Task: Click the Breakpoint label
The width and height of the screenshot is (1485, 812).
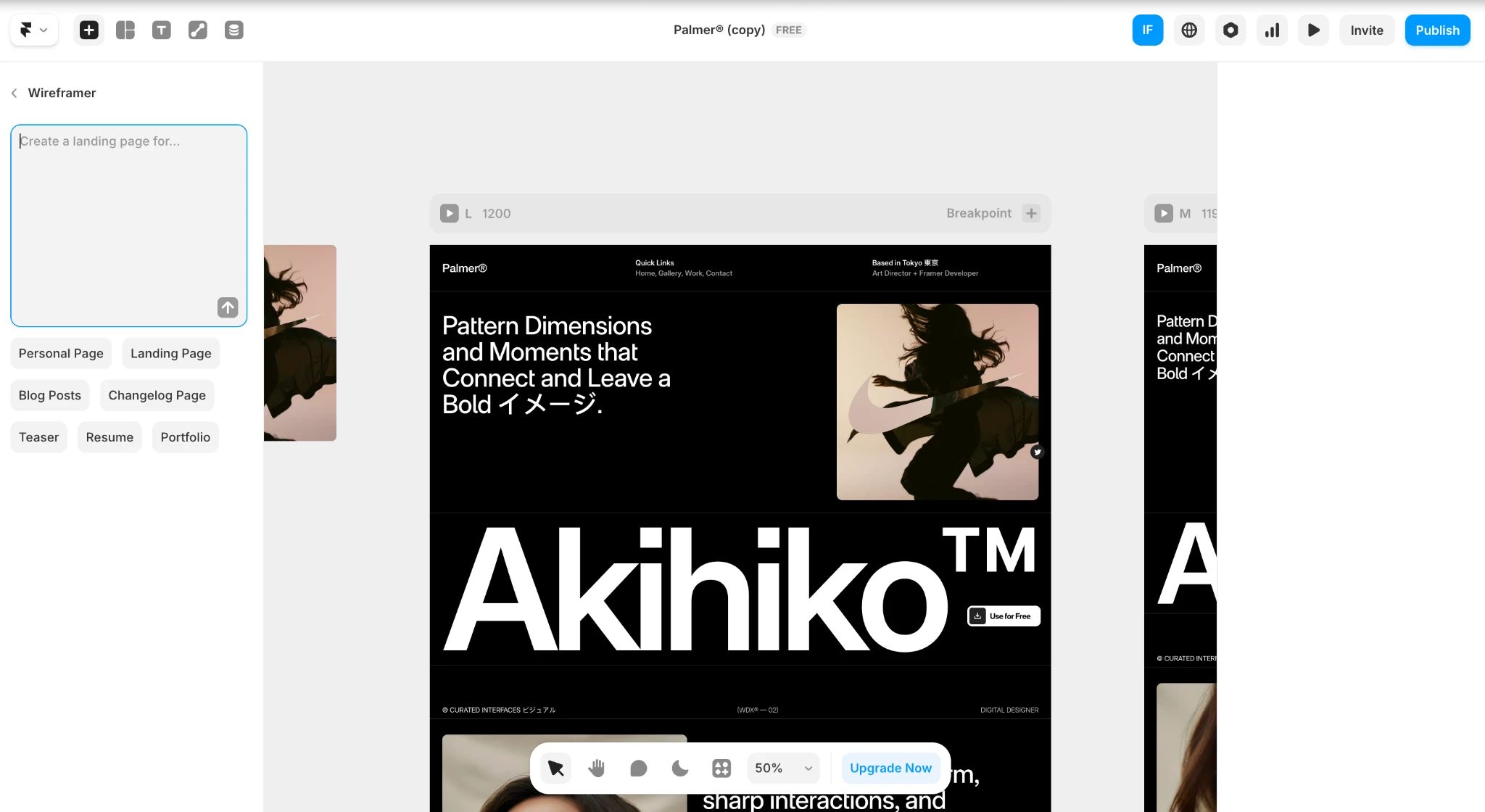Action: pos(979,213)
